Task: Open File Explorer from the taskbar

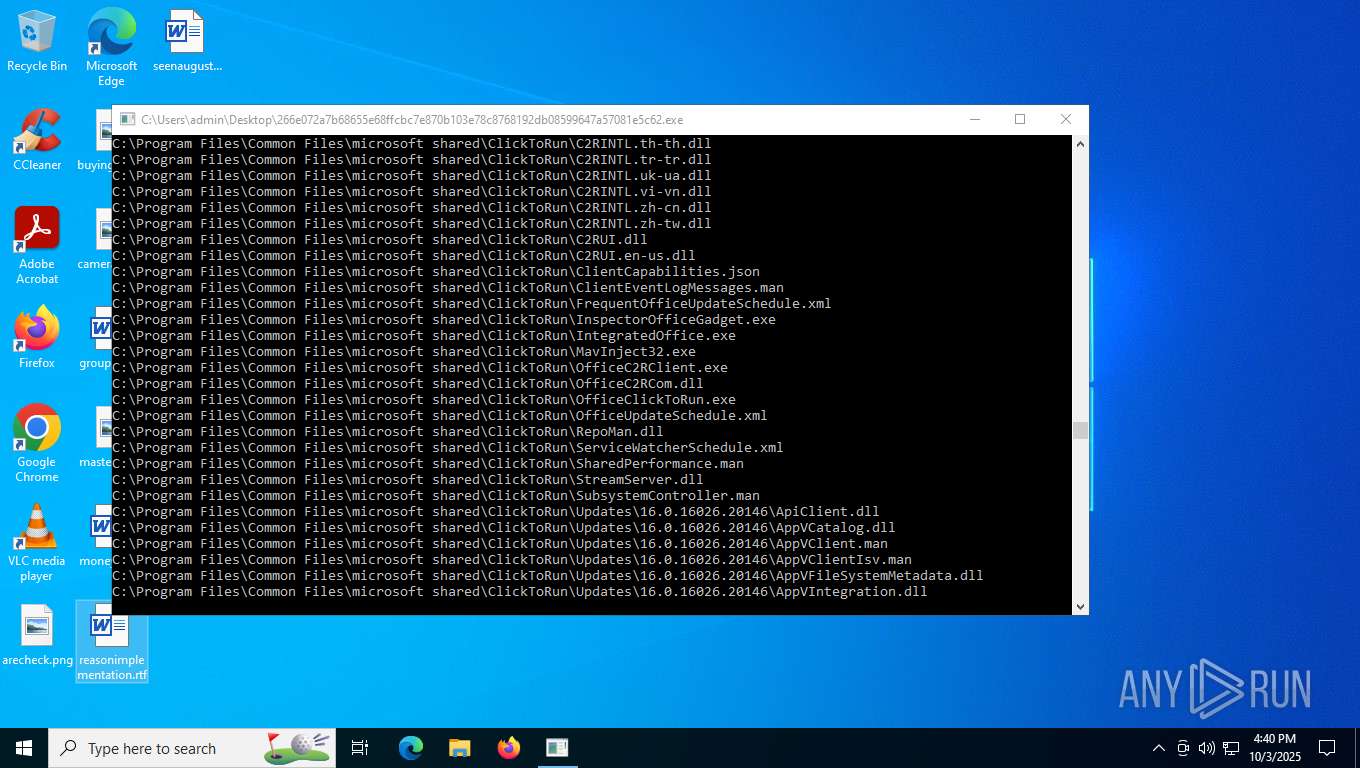Action: pos(460,748)
